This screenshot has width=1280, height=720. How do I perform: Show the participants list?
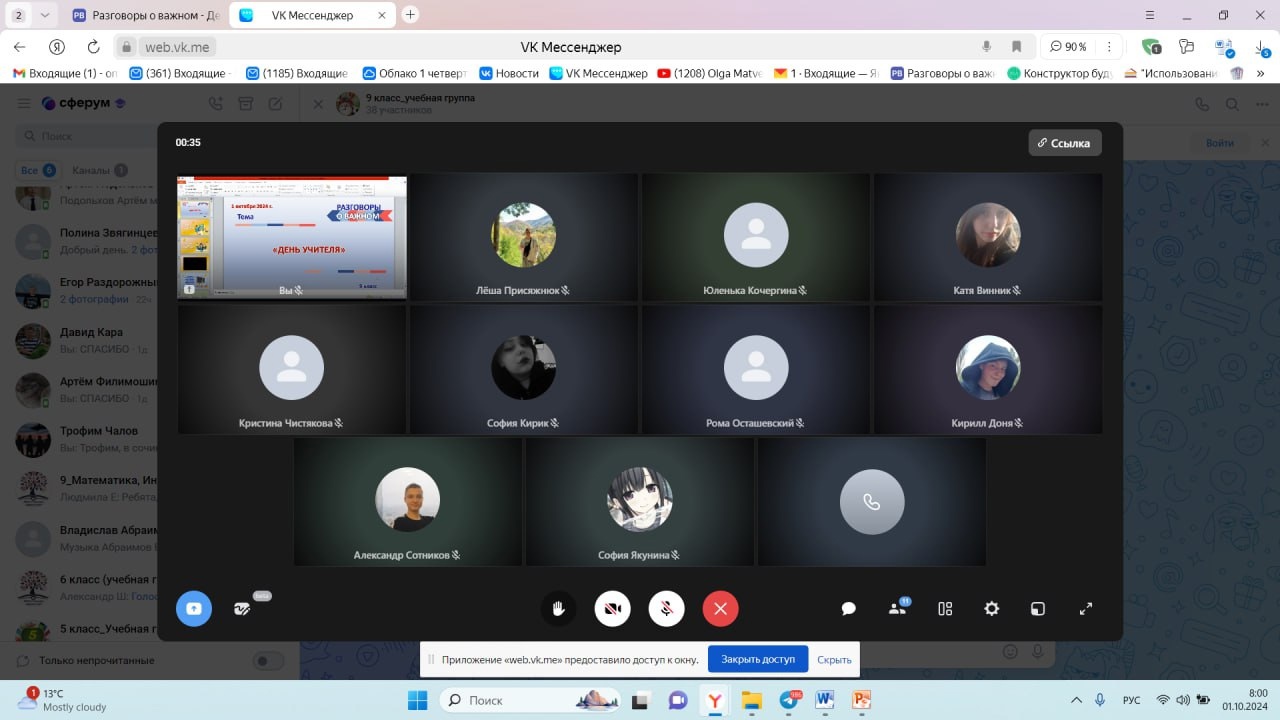pyautogui.click(x=897, y=608)
